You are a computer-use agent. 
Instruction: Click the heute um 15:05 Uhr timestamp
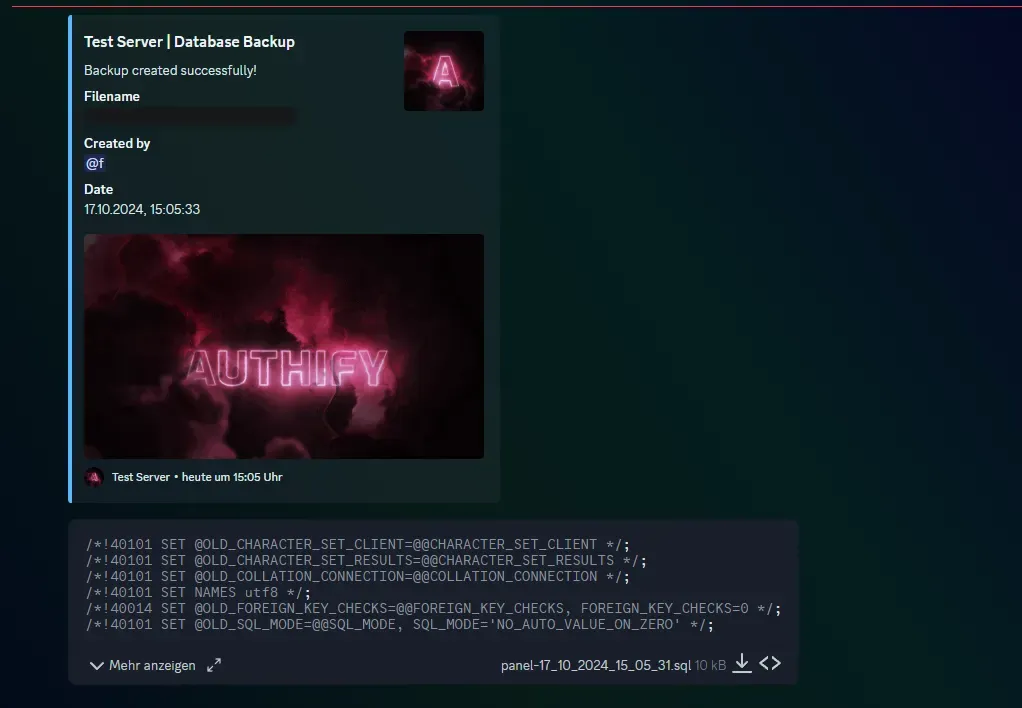click(x=232, y=477)
